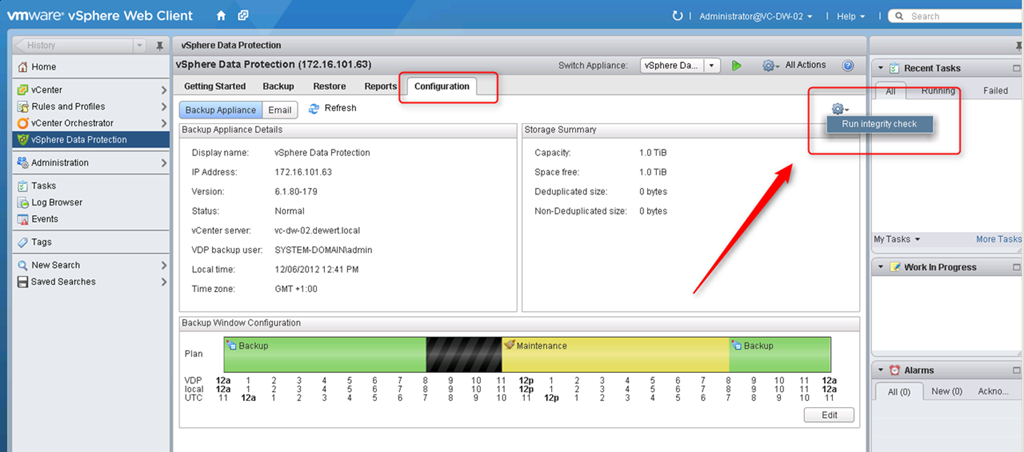Show All recent tasks tab

click(x=891, y=91)
